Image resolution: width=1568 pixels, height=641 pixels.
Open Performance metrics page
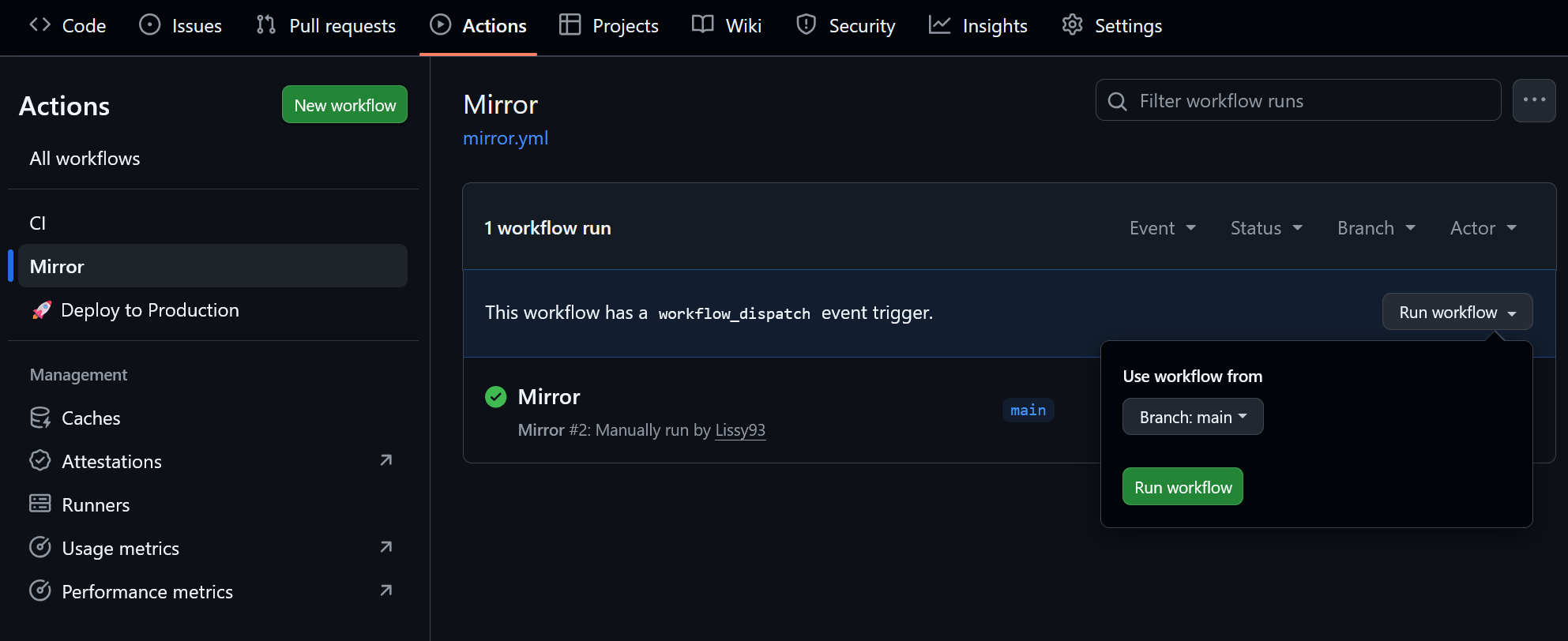(147, 591)
